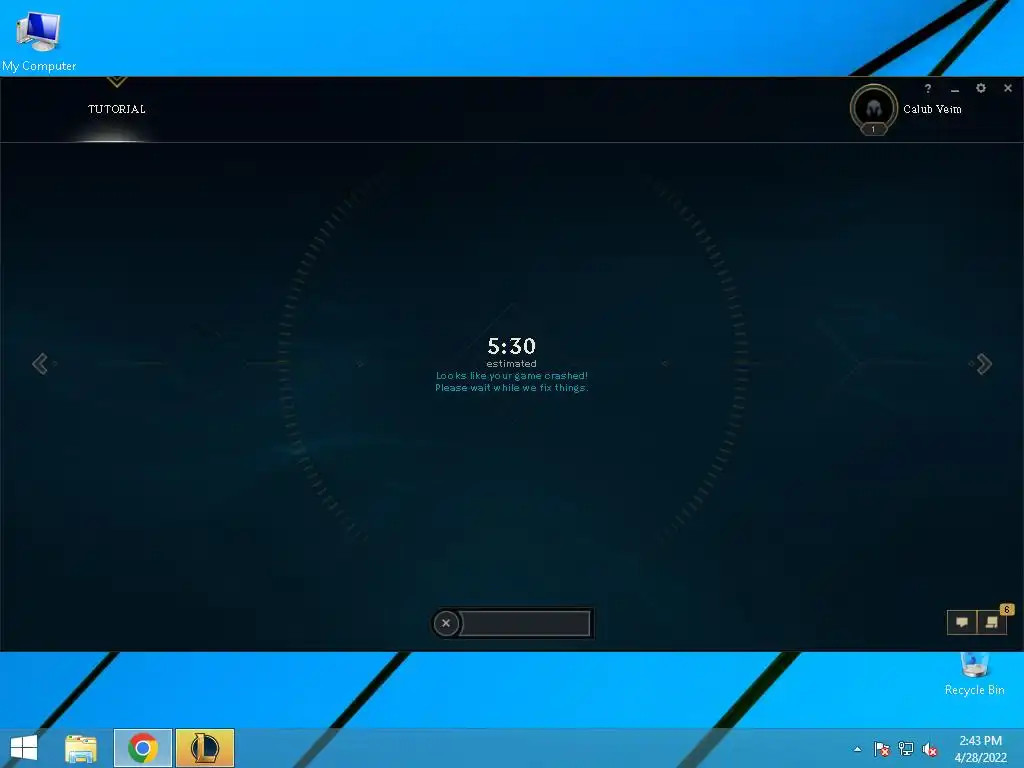Image resolution: width=1024 pixels, height=768 pixels.
Task: Open the TUTORIAL tab
Action: point(117,109)
